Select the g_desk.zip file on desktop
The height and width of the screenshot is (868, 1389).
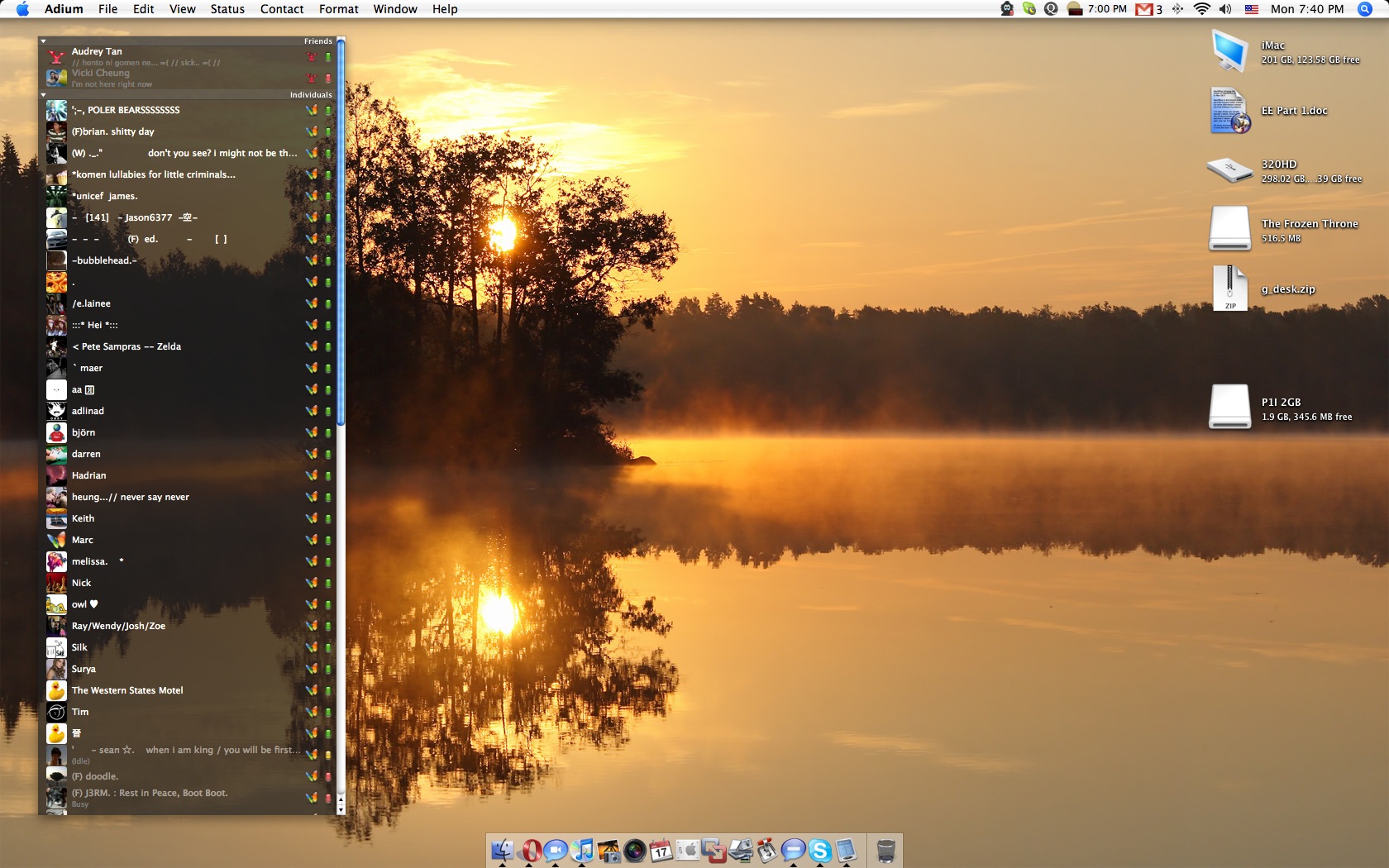(x=1229, y=288)
